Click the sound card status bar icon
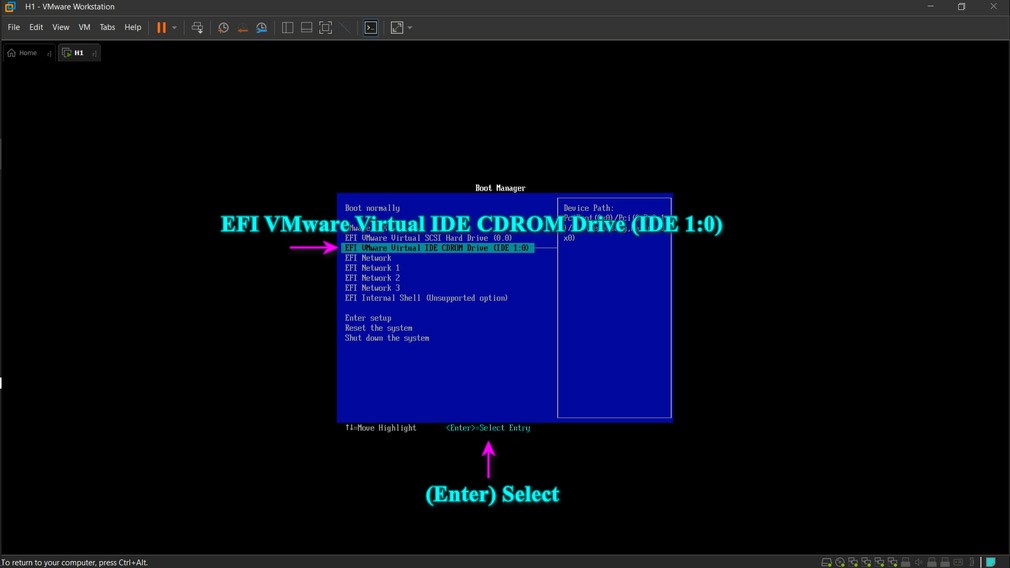Viewport: 1010px width, 568px height. click(919, 562)
